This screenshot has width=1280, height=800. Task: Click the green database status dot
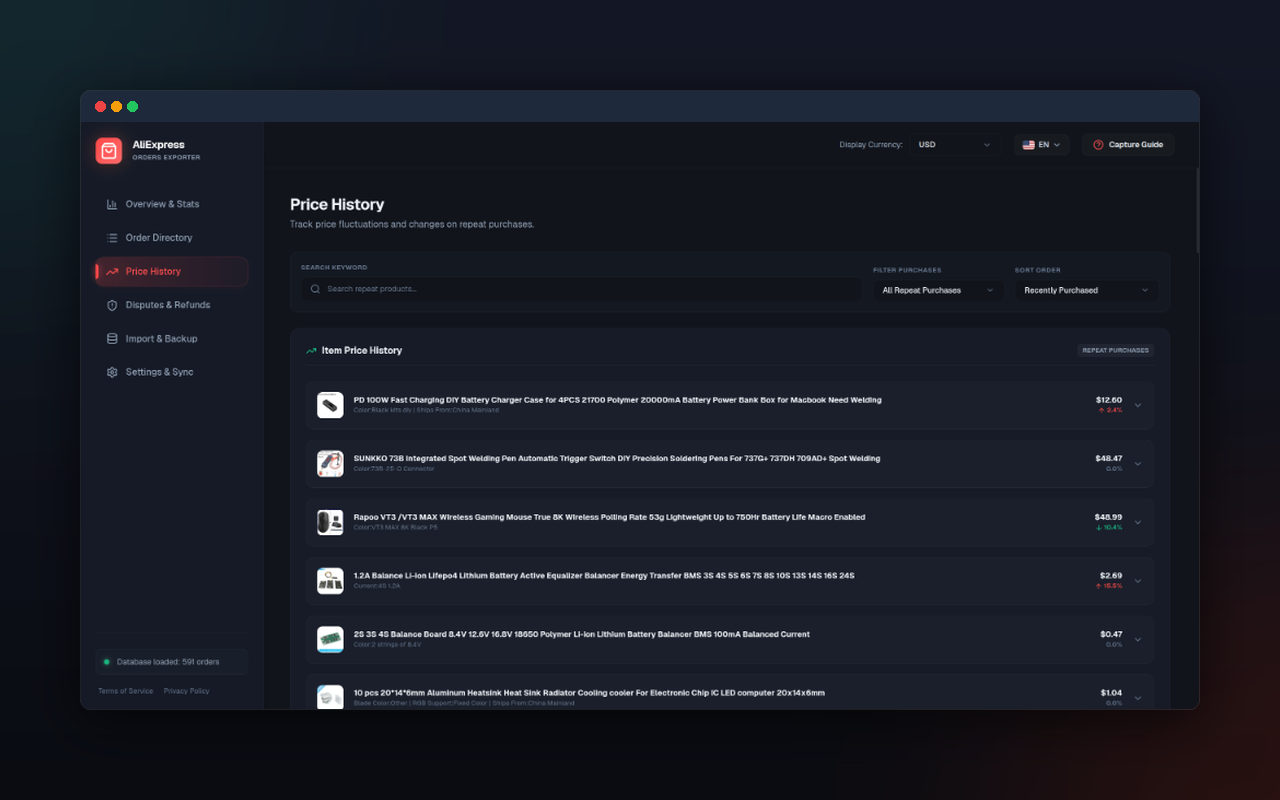(x=107, y=662)
